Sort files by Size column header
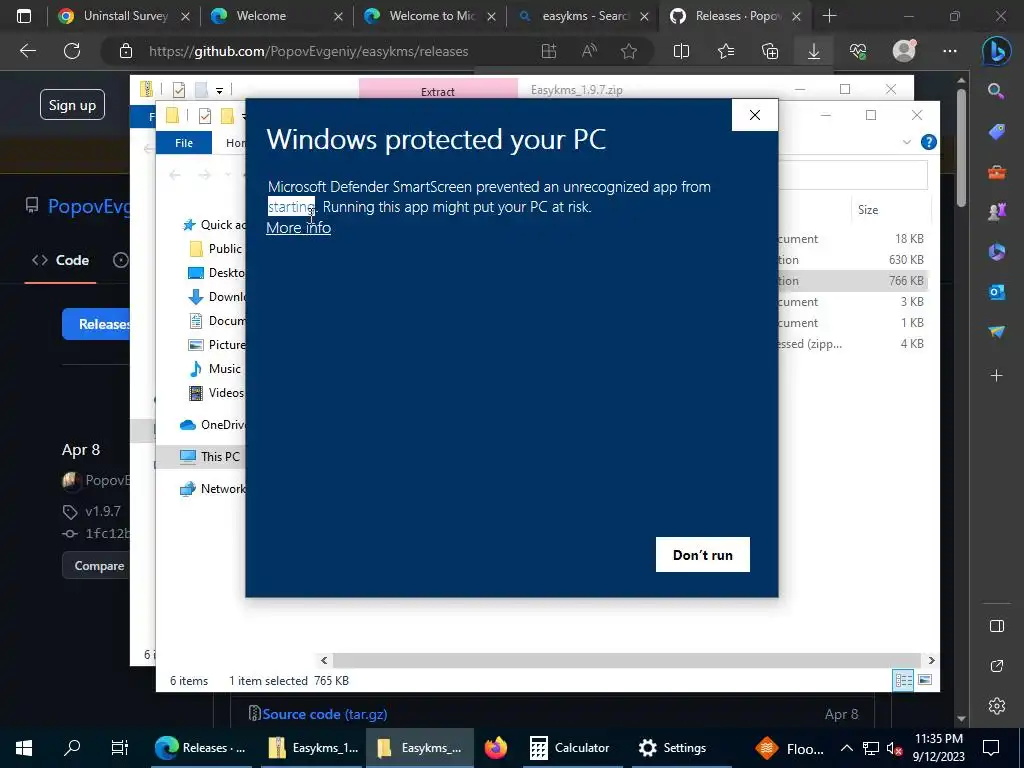Viewport: 1024px width, 768px height. [868, 210]
